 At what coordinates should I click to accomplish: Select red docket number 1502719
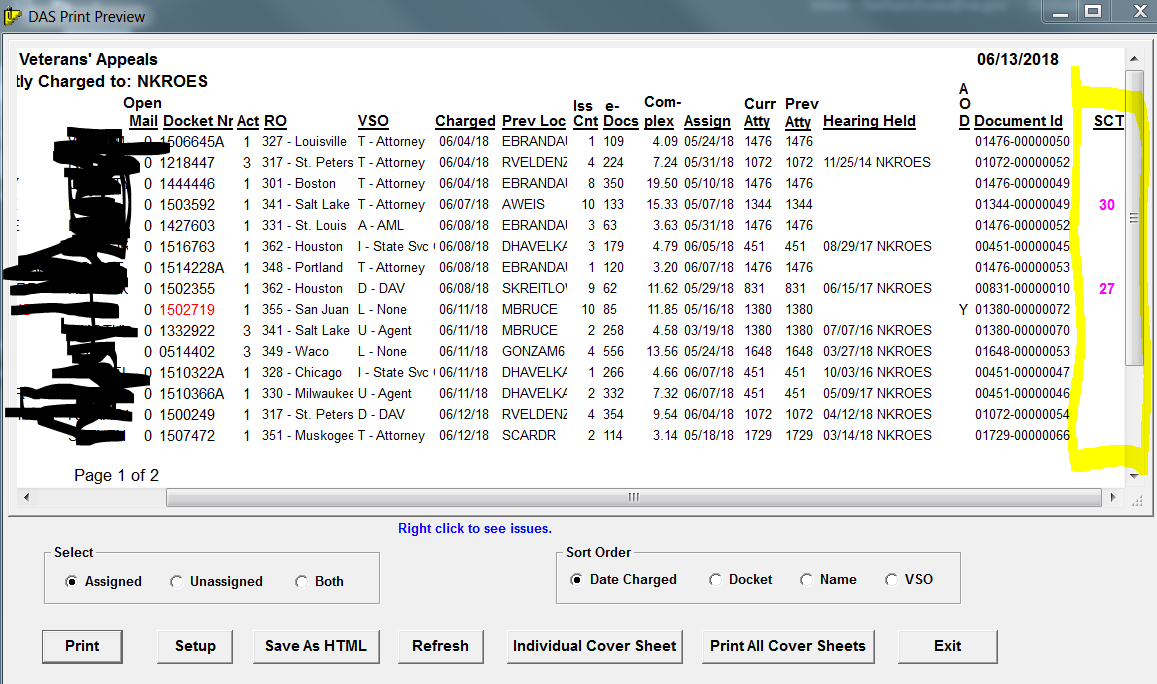tap(187, 310)
